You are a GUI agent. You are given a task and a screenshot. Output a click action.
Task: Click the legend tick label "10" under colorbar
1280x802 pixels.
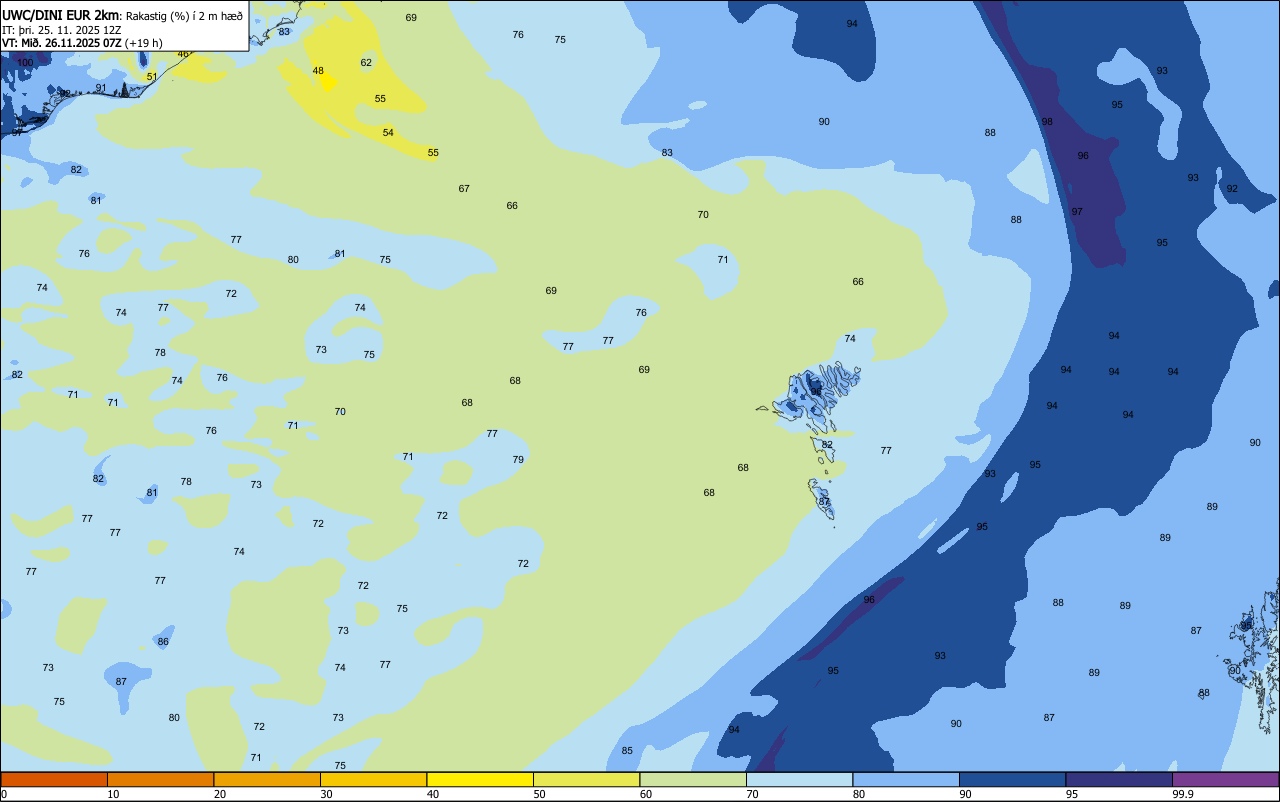click(x=114, y=794)
